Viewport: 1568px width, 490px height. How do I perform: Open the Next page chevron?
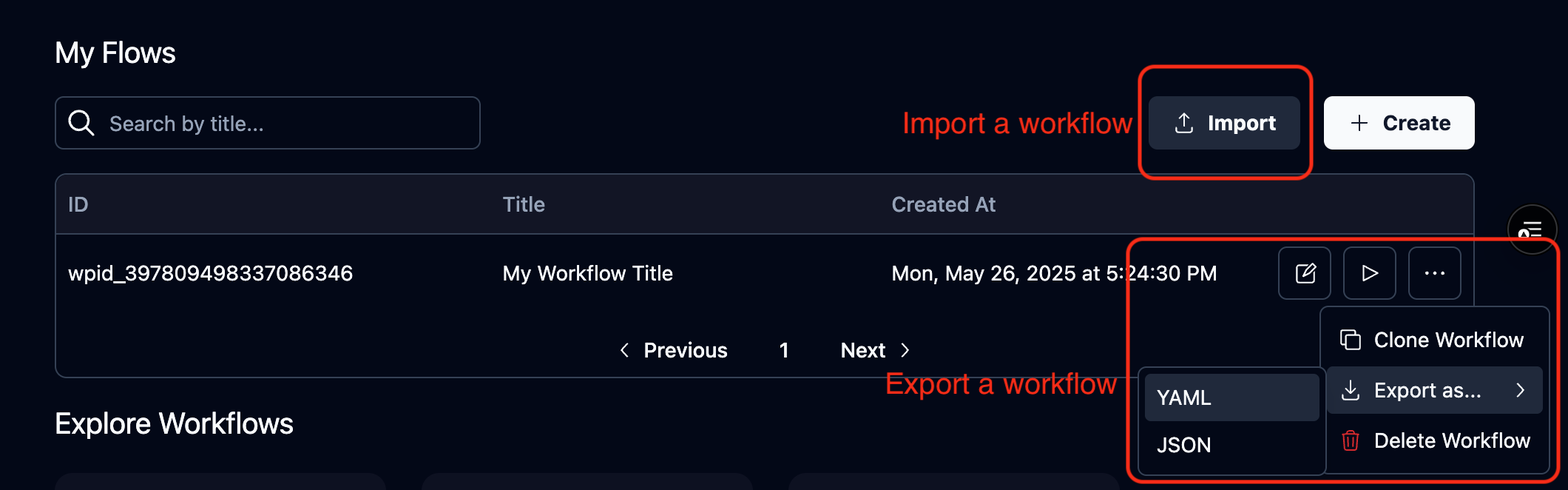905,349
